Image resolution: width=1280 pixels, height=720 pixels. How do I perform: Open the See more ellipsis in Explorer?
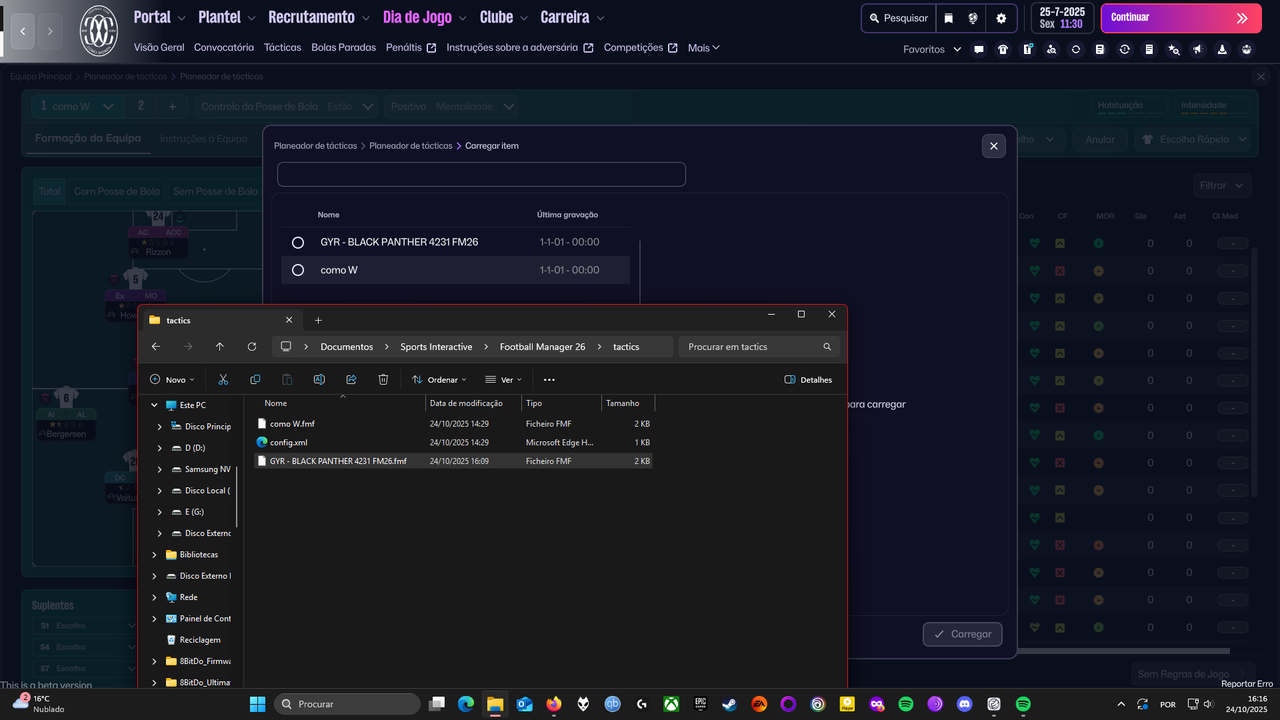[x=549, y=380]
